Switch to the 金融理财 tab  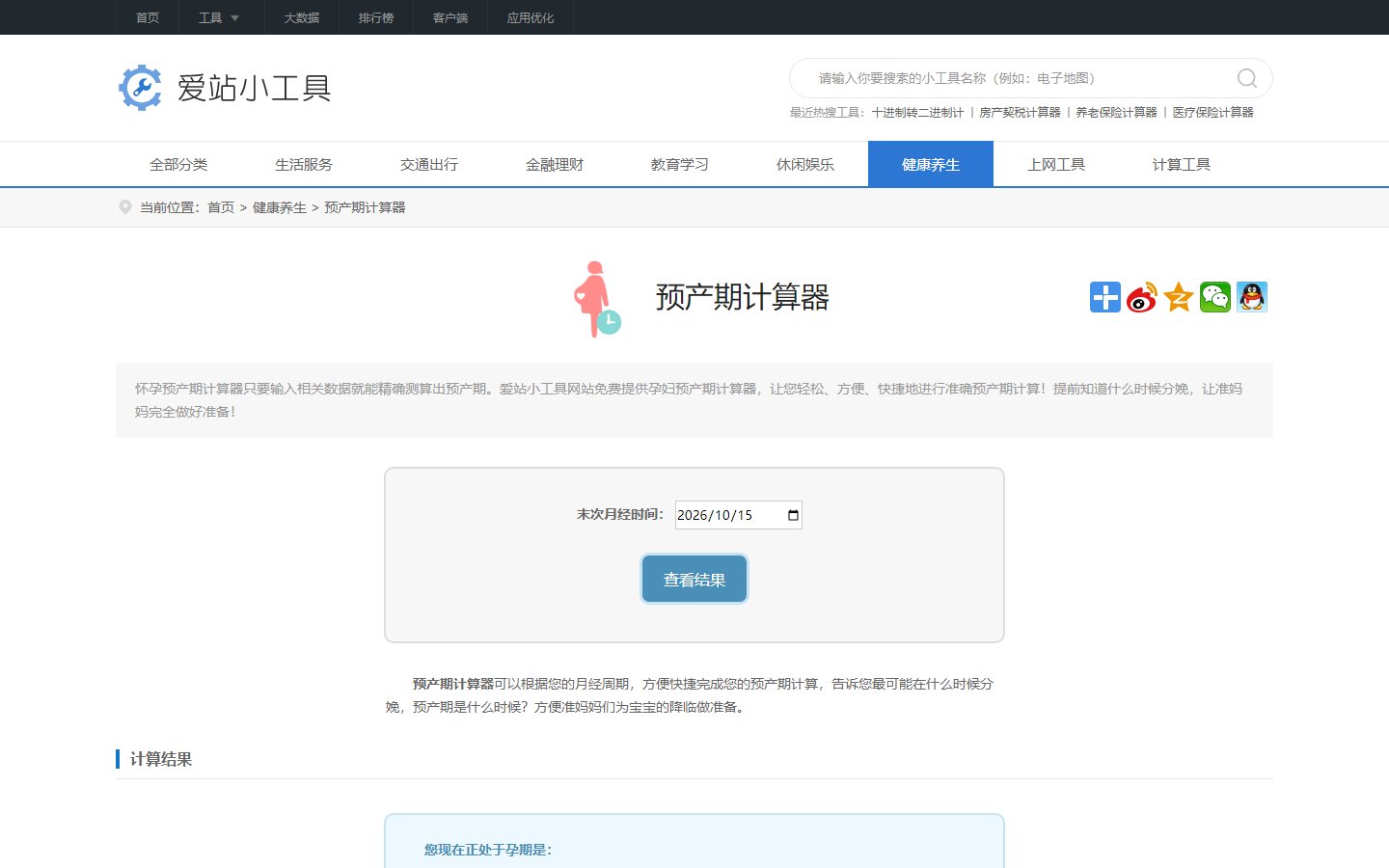coord(555,164)
